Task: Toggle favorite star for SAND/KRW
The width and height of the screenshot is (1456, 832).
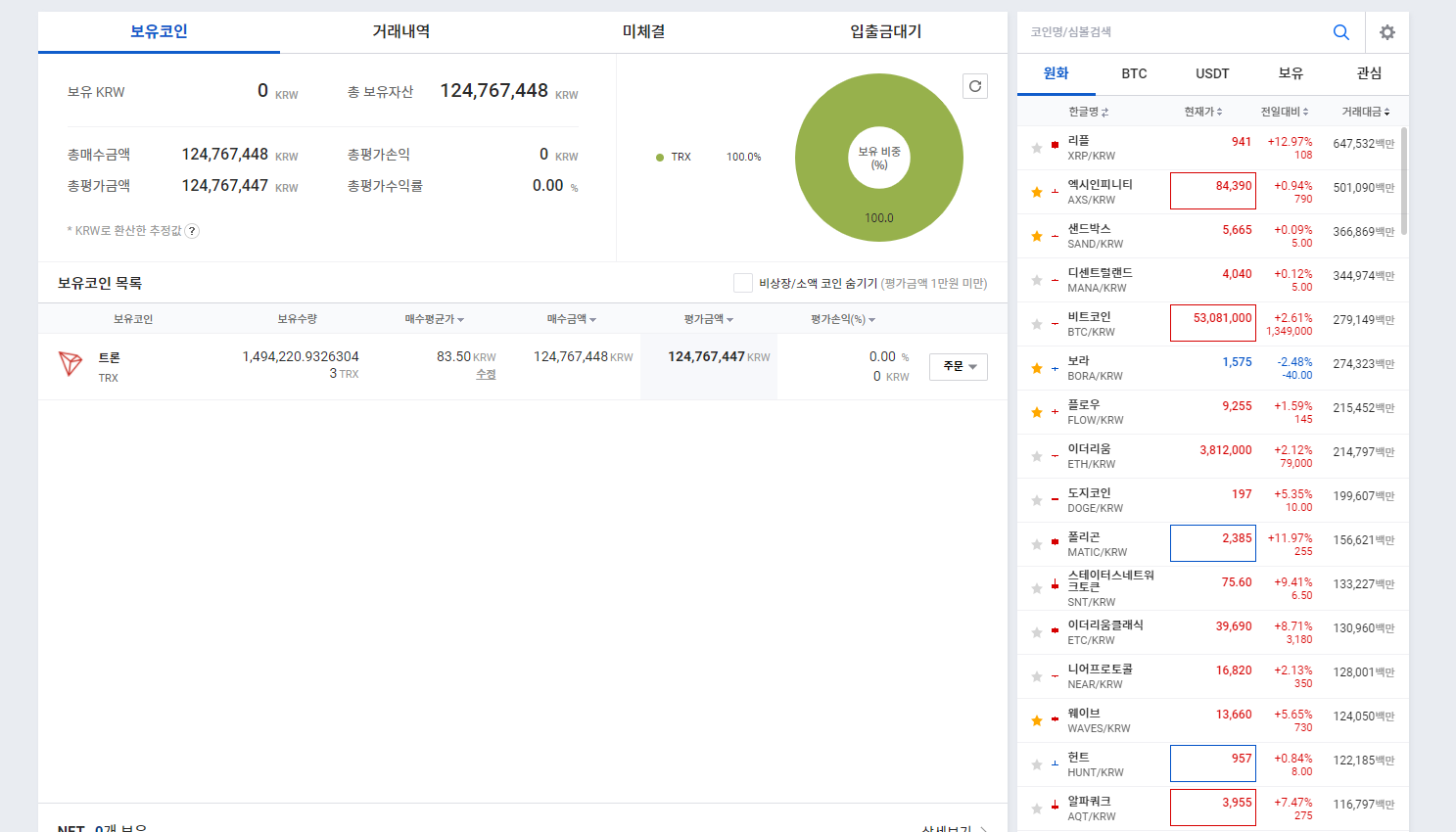Action: point(1037,236)
